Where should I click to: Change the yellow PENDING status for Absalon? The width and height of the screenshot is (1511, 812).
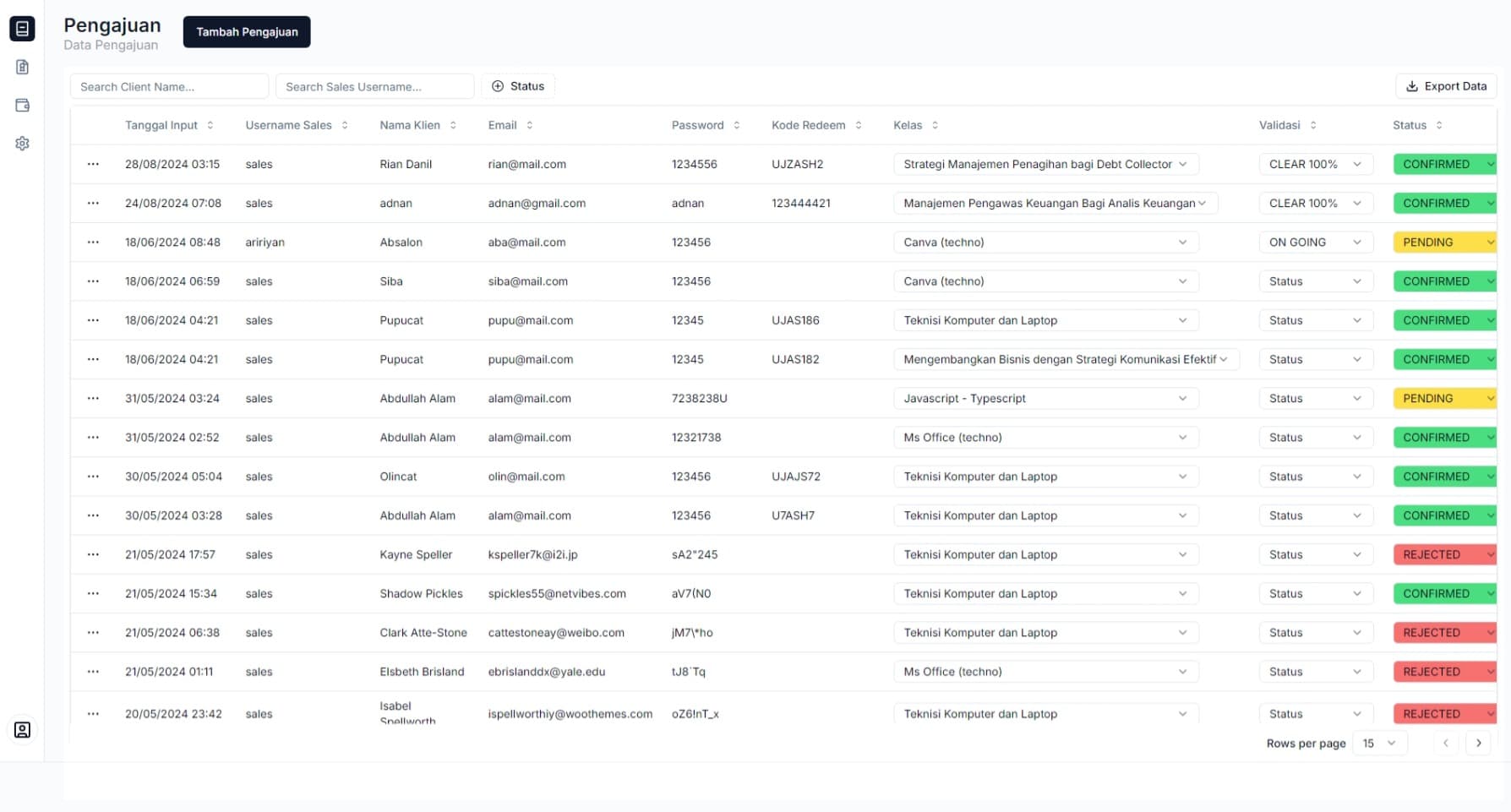click(x=1444, y=243)
